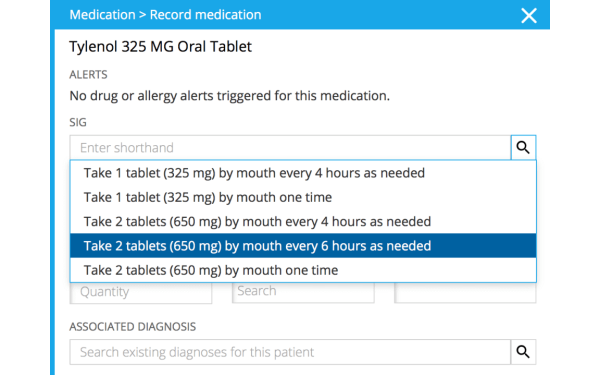Close the Record medication panel
The height and width of the screenshot is (375, 600).
click(x=529, y=16)
